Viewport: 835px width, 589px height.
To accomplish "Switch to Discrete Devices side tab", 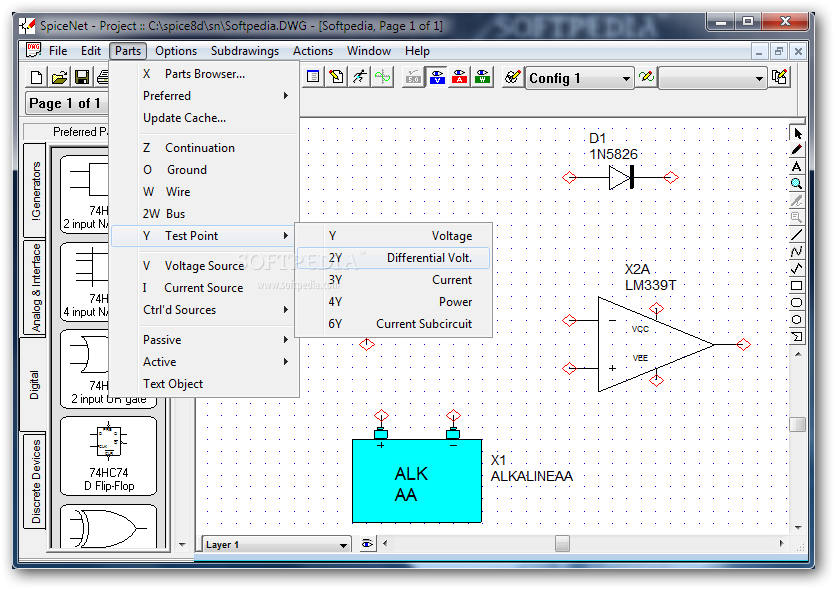I will point(35,481).
